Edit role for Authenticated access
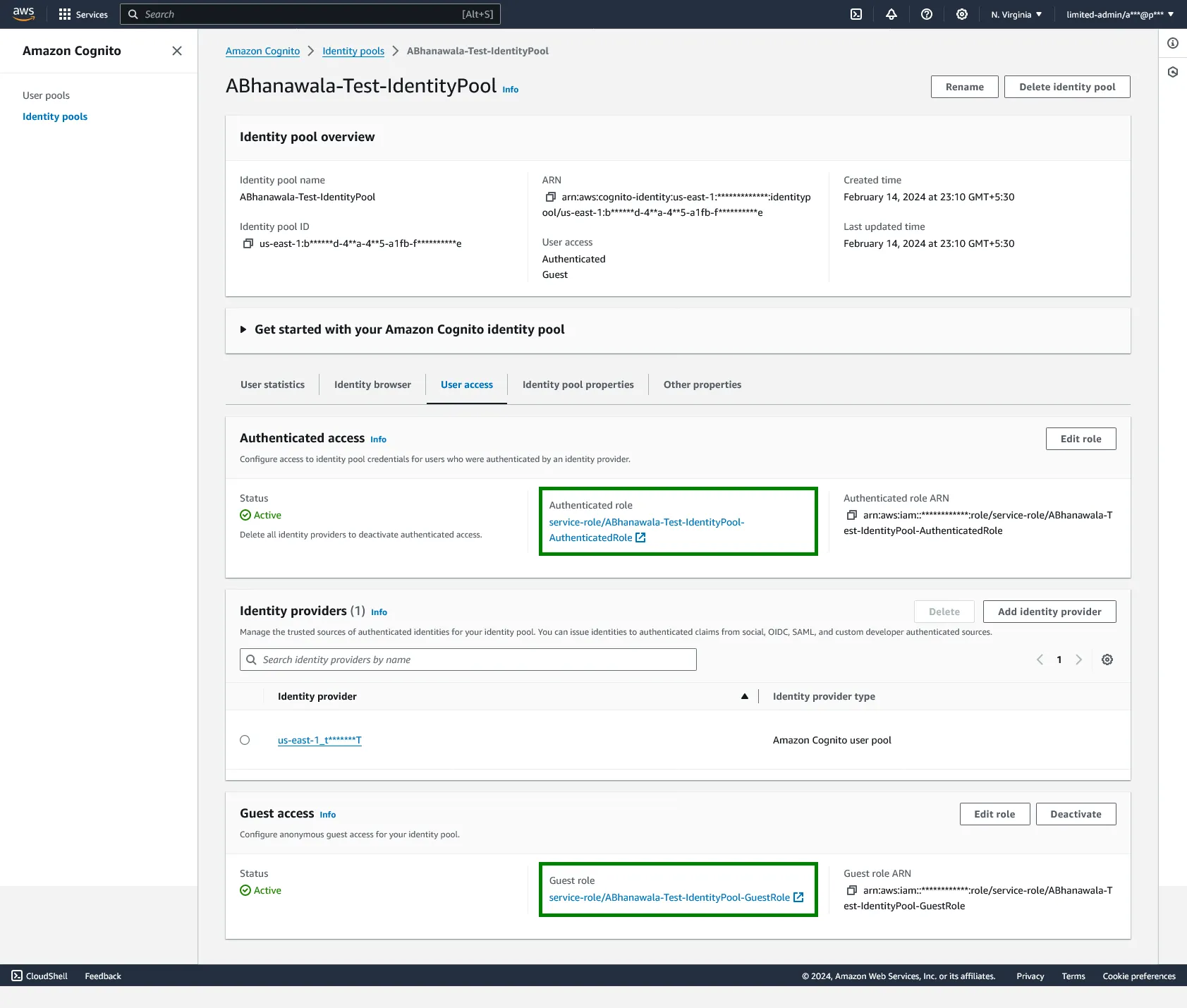The height and width of the screenshot is (1008, 1187). coord(1081,439)
